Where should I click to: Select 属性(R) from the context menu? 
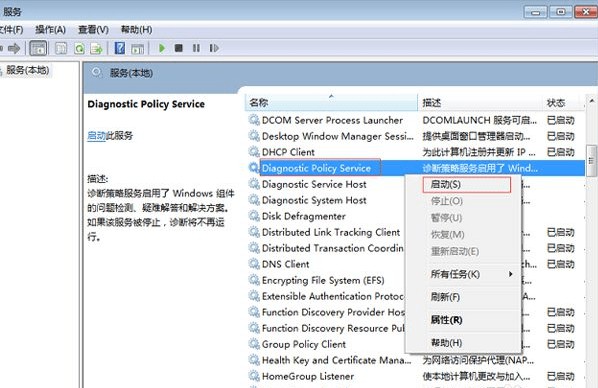point(447,320)
